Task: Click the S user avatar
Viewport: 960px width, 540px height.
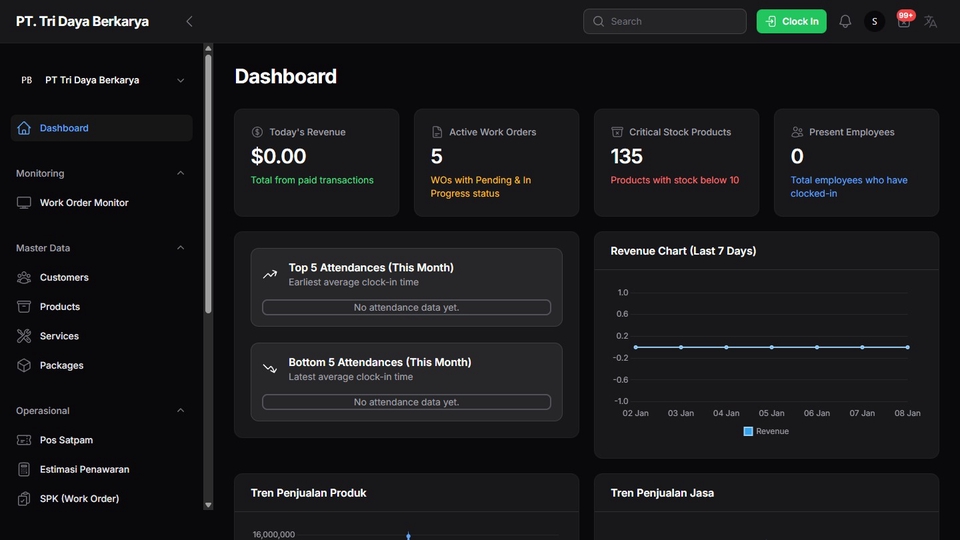Action: click(875, 21)
